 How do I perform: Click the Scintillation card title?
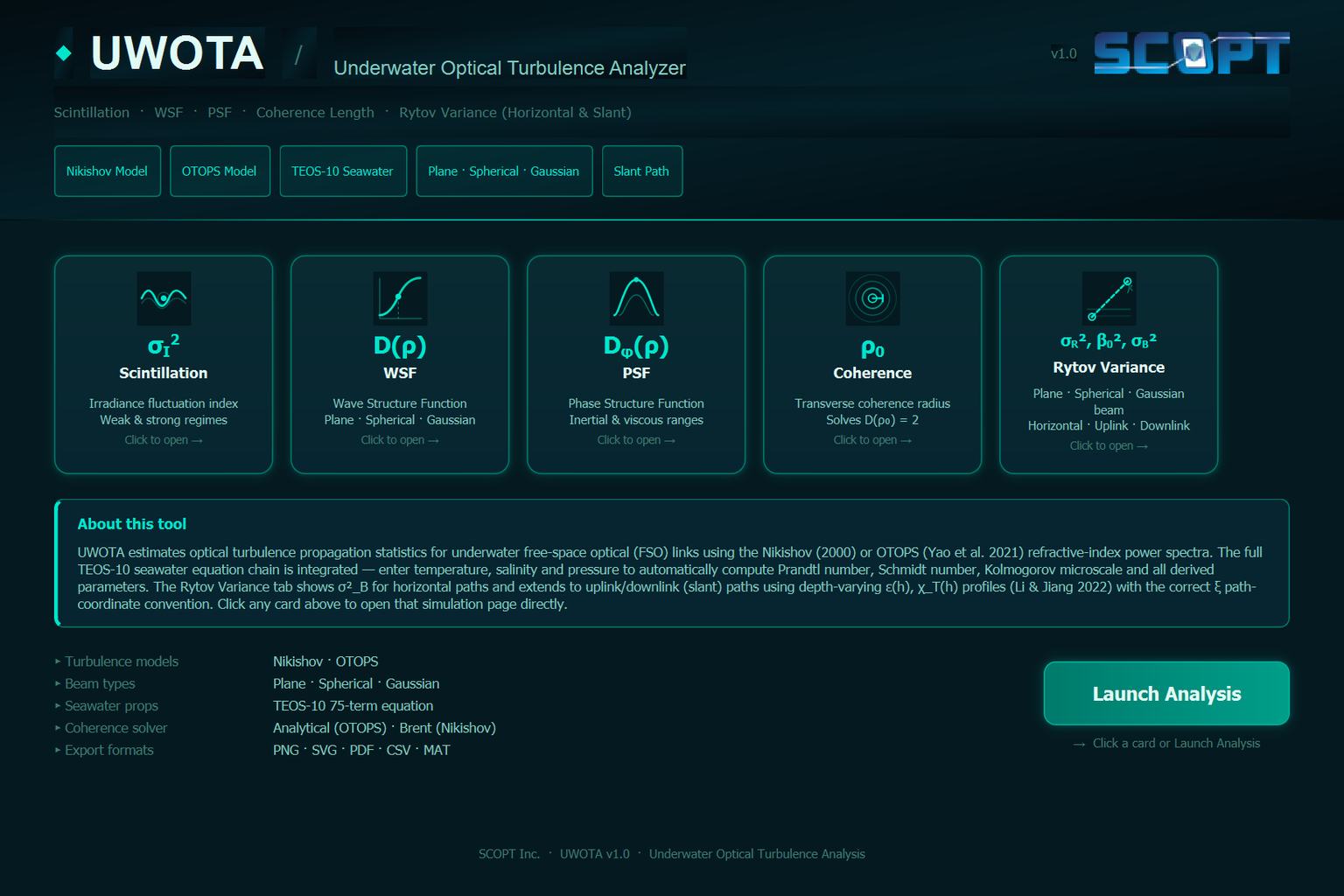tap(164, 373)
